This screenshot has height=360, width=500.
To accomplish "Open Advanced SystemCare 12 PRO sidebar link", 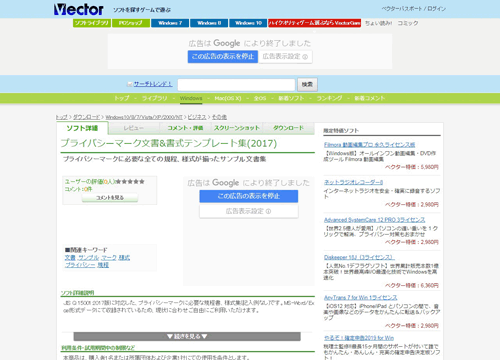I will point(374,220).
